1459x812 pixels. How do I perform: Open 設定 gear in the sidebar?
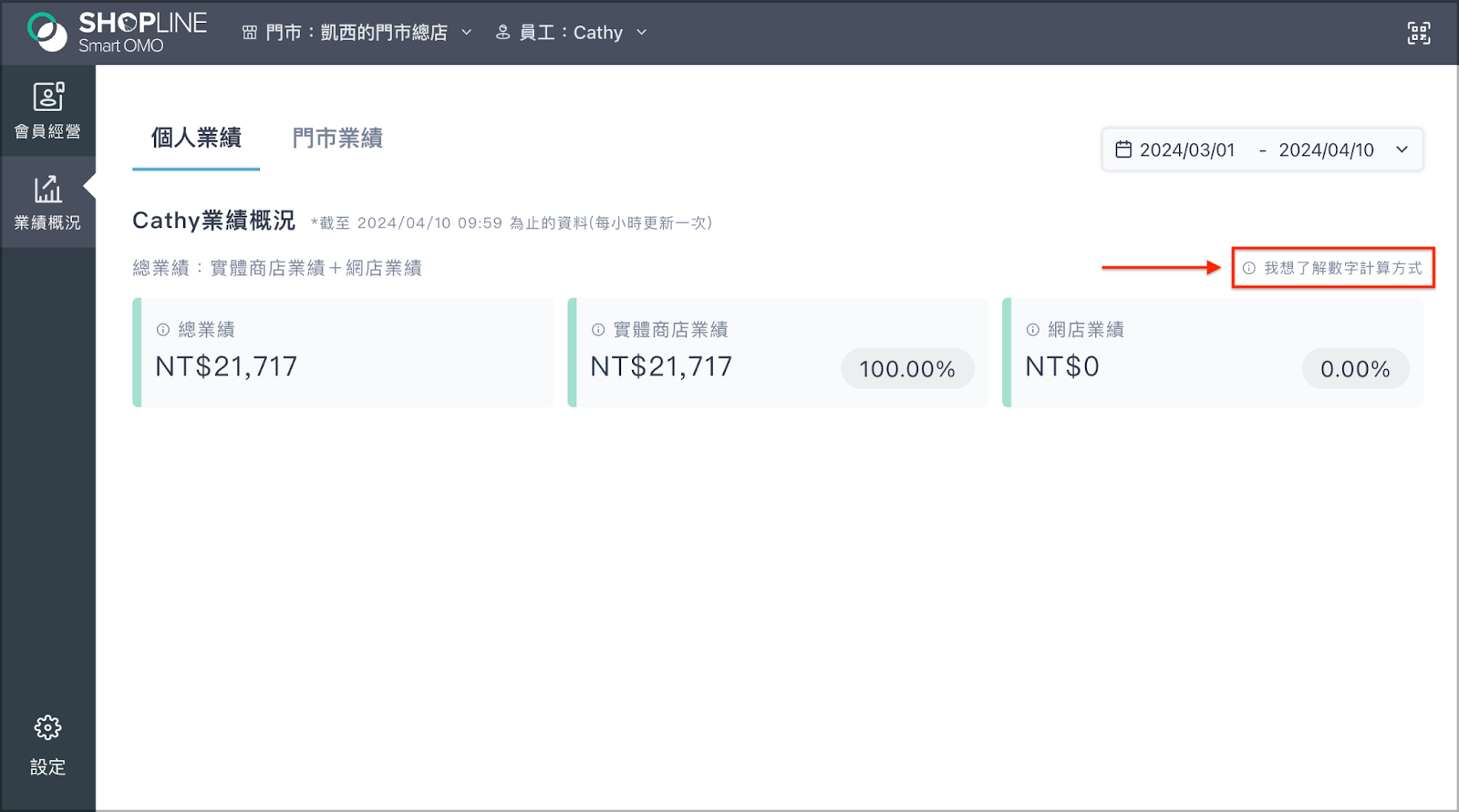pyautogui.click(x=47, y=745)
